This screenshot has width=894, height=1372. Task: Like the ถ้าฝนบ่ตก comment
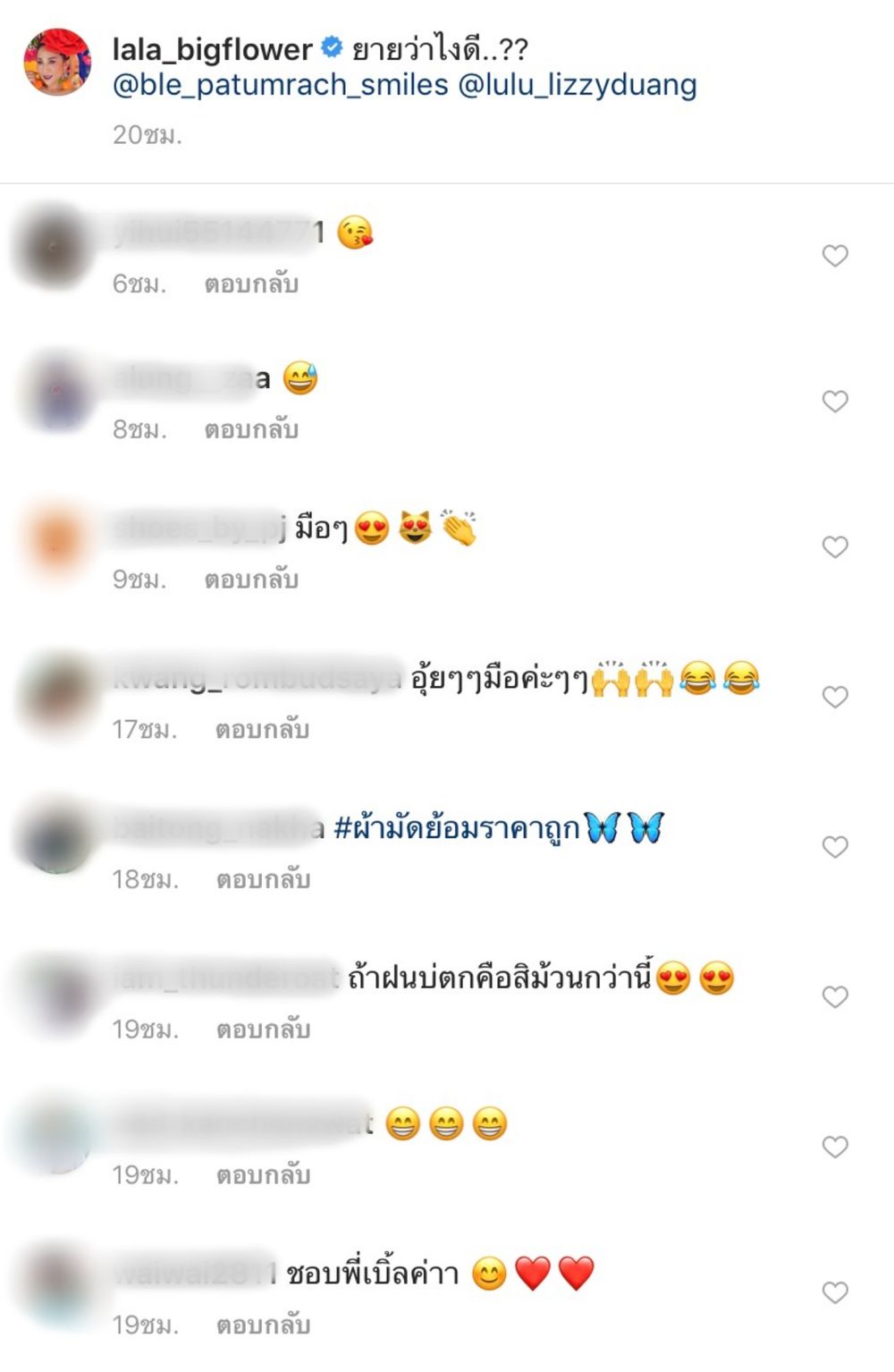click(x=835, y=996)
